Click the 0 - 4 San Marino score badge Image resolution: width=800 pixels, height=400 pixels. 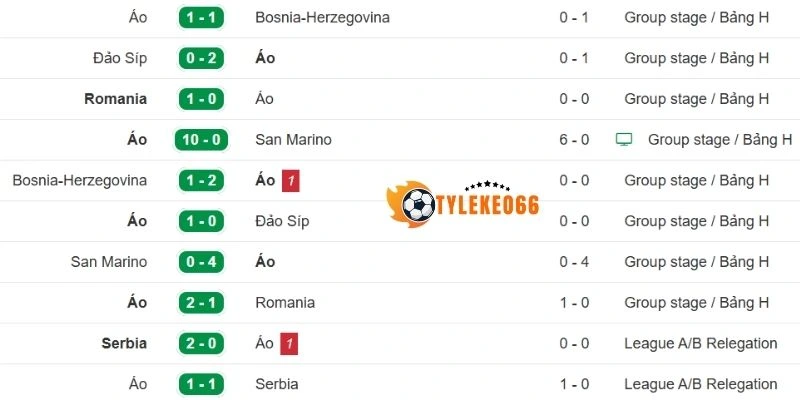click(201, 262)
